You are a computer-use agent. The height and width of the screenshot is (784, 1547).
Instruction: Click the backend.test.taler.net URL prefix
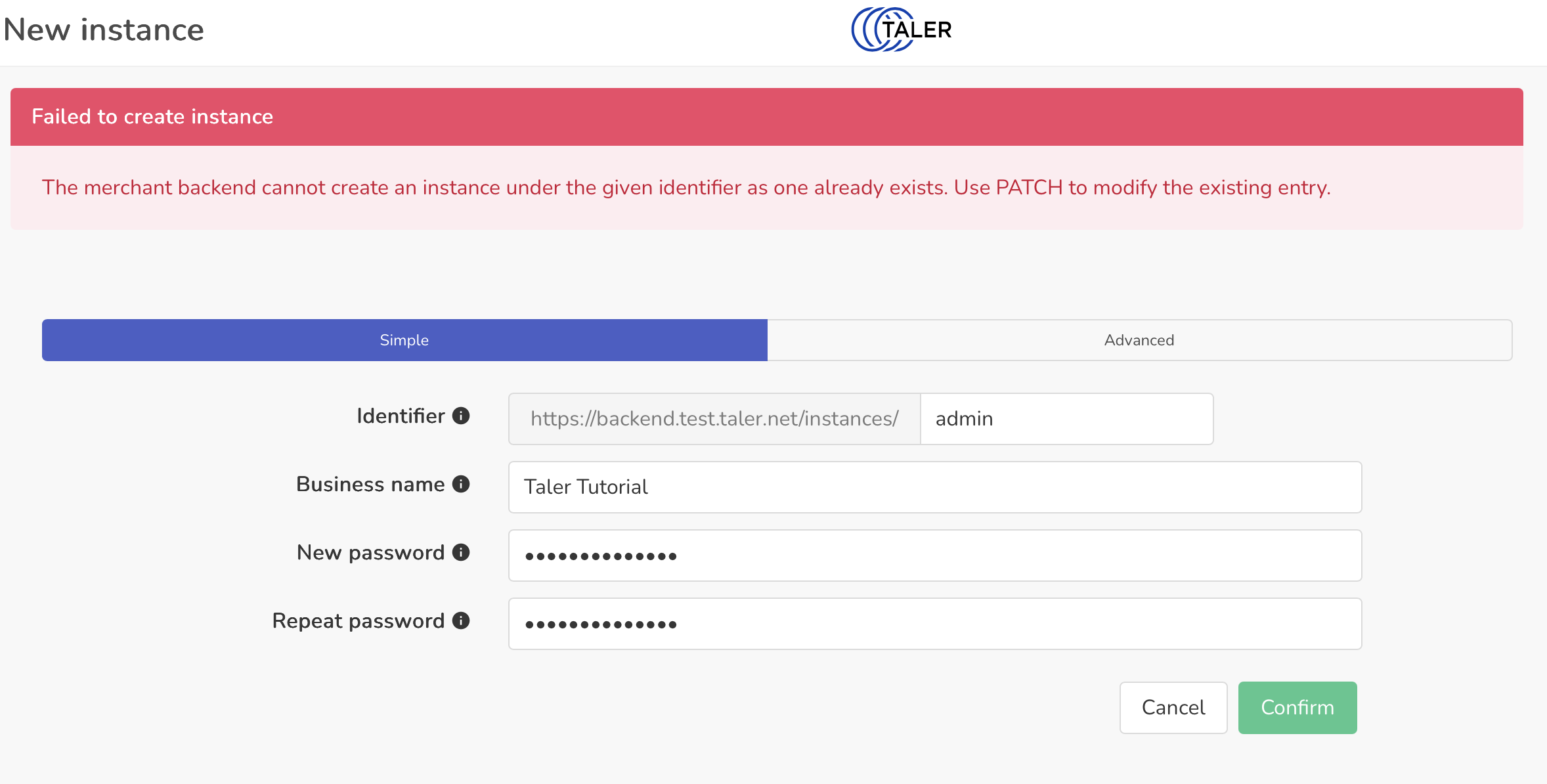coord(714,419)
